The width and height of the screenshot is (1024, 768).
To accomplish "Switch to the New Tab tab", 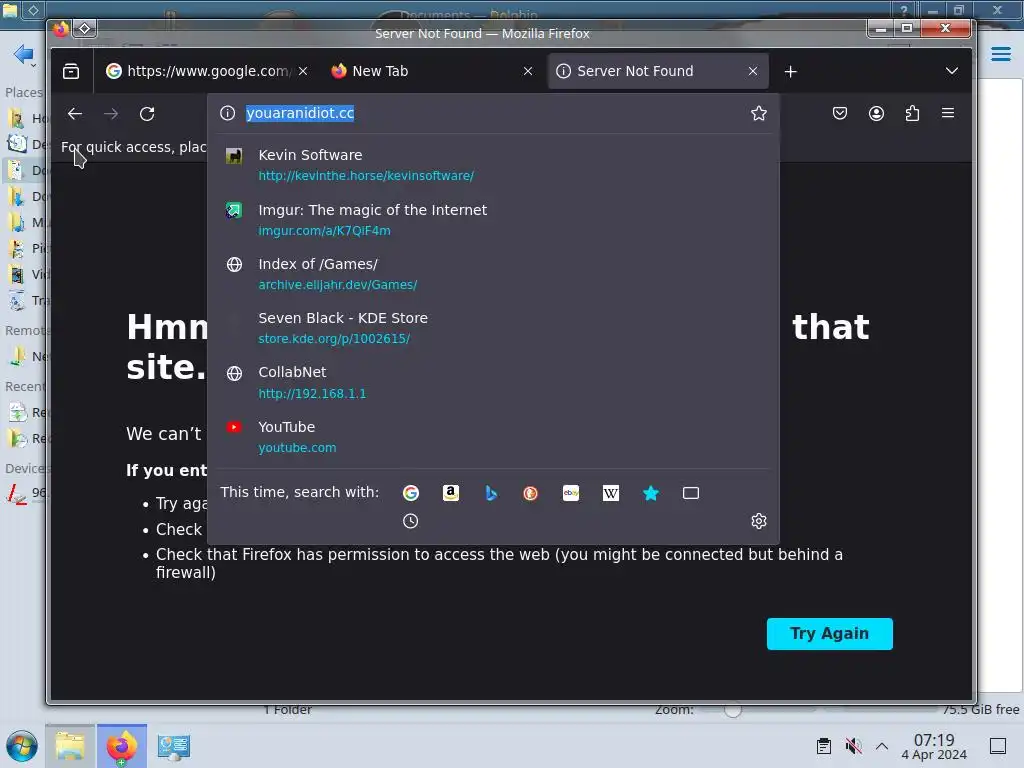I will [431, 71].
